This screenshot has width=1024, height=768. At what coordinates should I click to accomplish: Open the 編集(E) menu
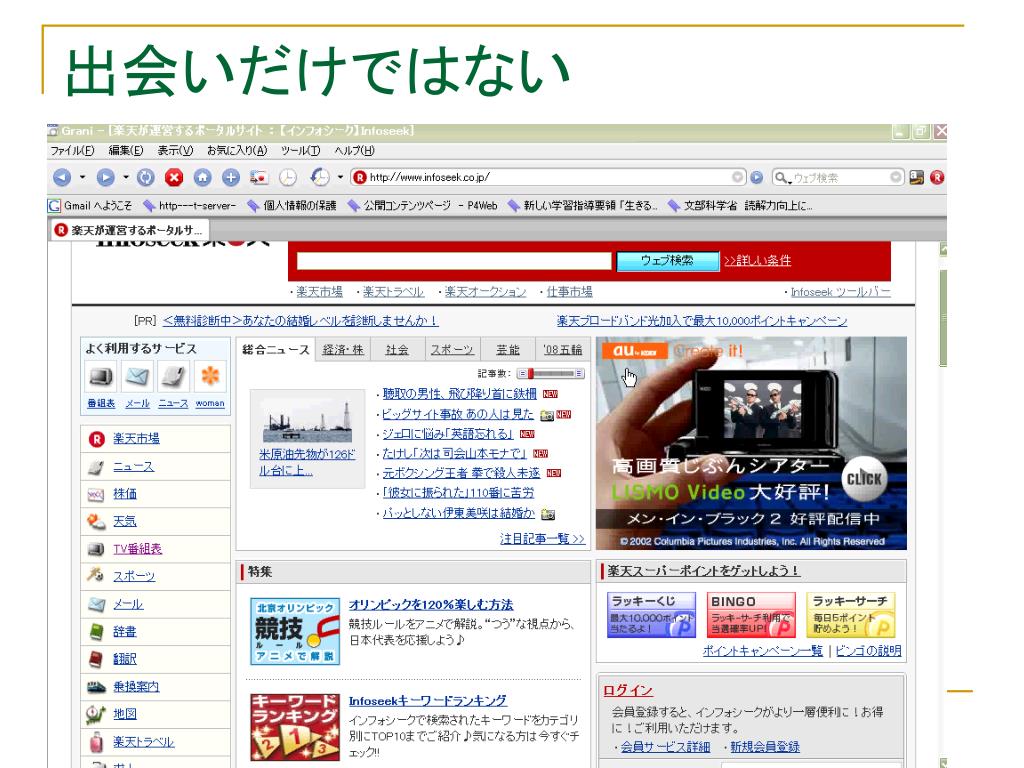pyautogui.click(x=125, y=150)
